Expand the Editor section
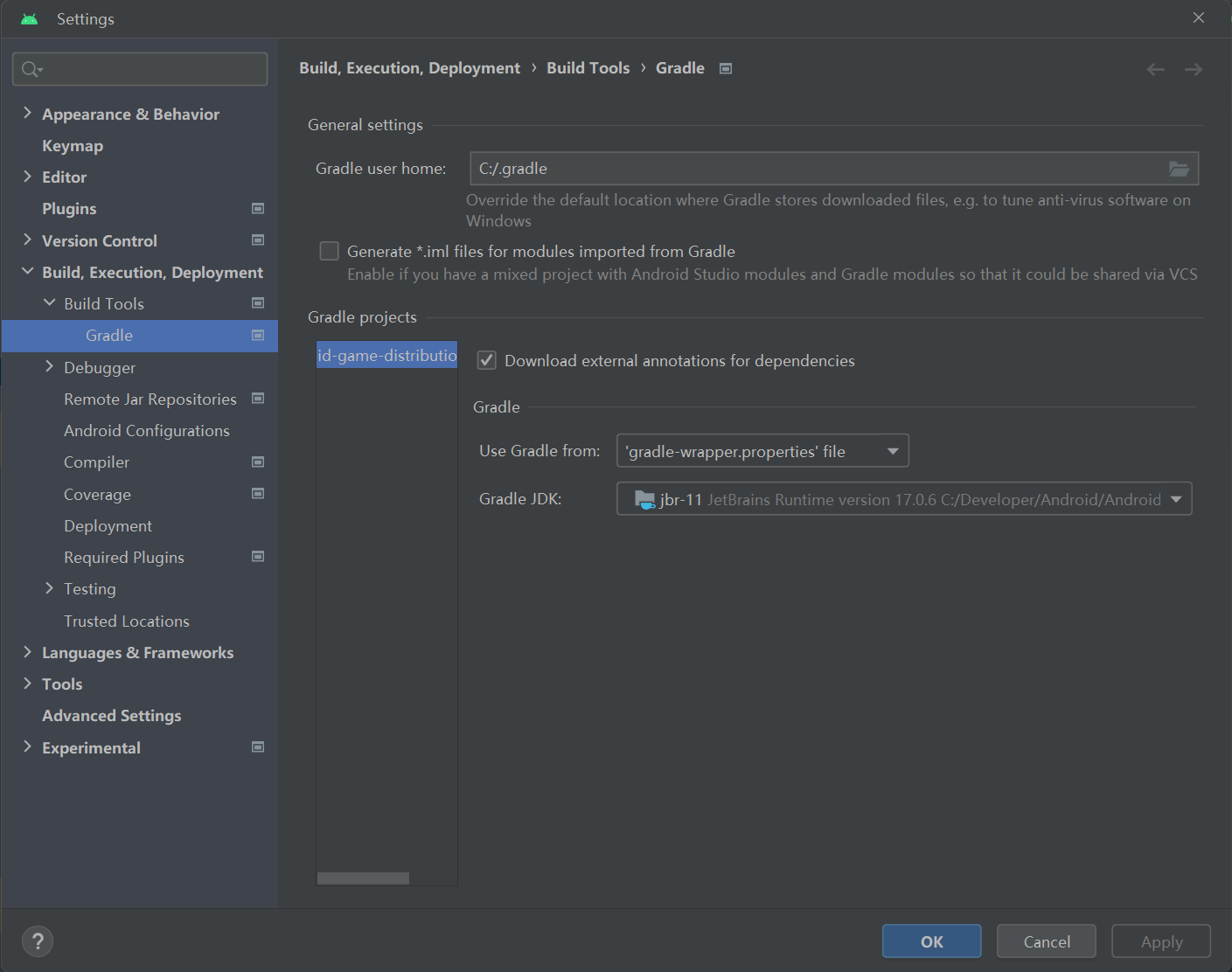 [x=27, y=176]
